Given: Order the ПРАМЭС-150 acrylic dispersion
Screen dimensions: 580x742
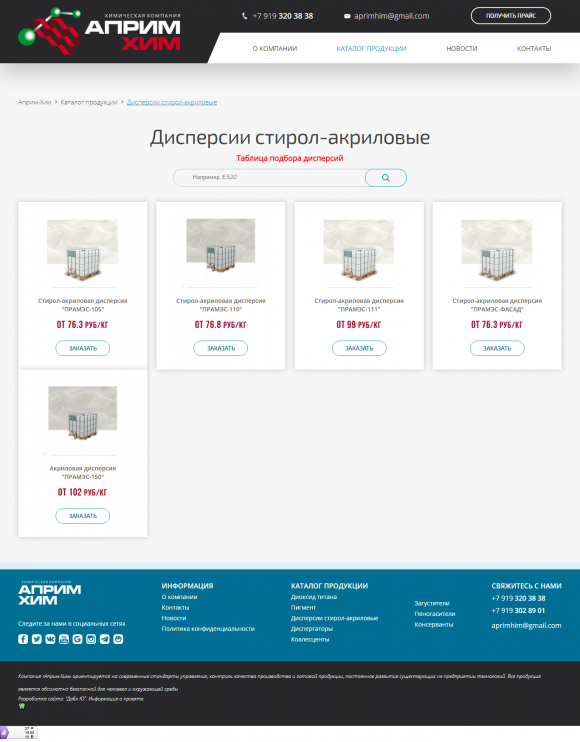Looking at the screenshot, I should point(83,516).
